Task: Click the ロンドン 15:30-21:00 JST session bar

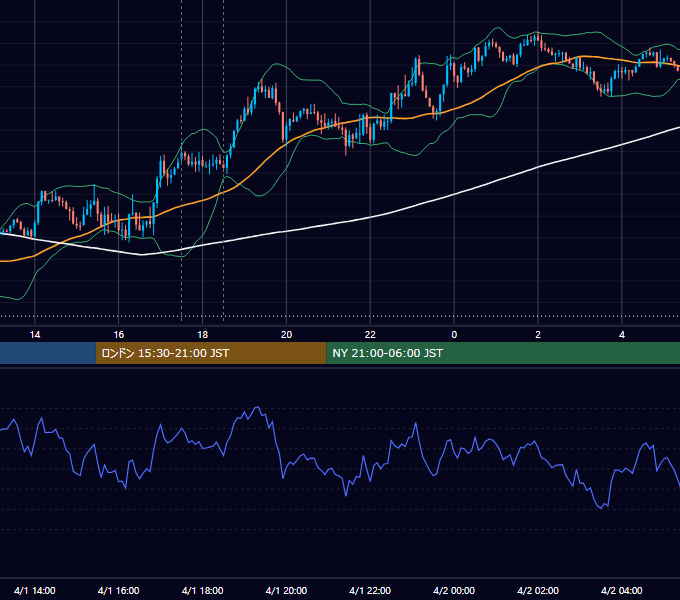Action: [211, 353]
